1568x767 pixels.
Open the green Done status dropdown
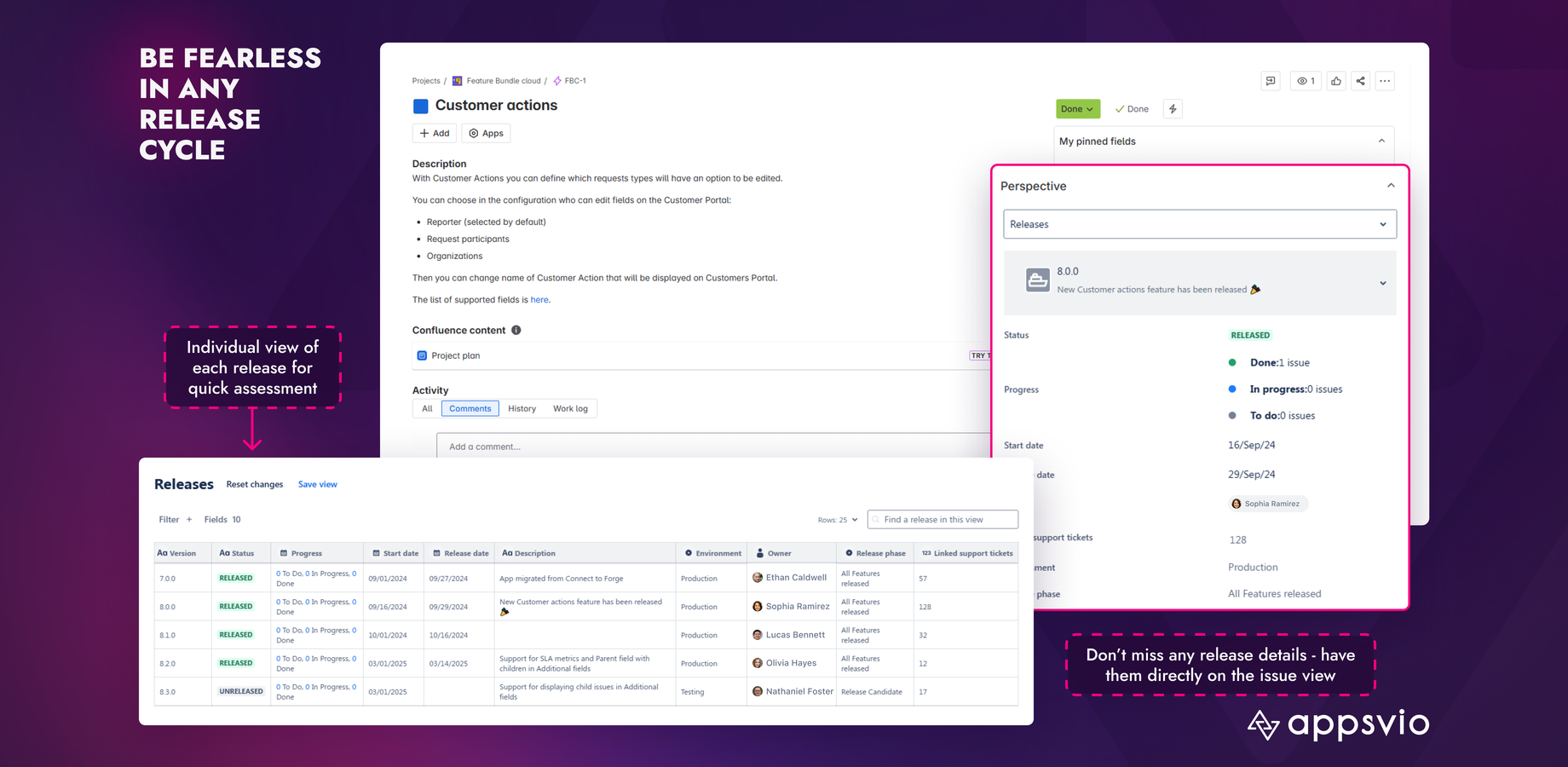pyautogui.click(x=1078, y=109)
